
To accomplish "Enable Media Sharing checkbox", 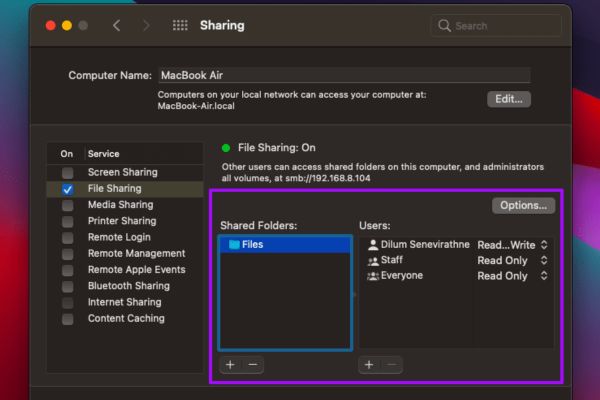I will click(68, 205).
